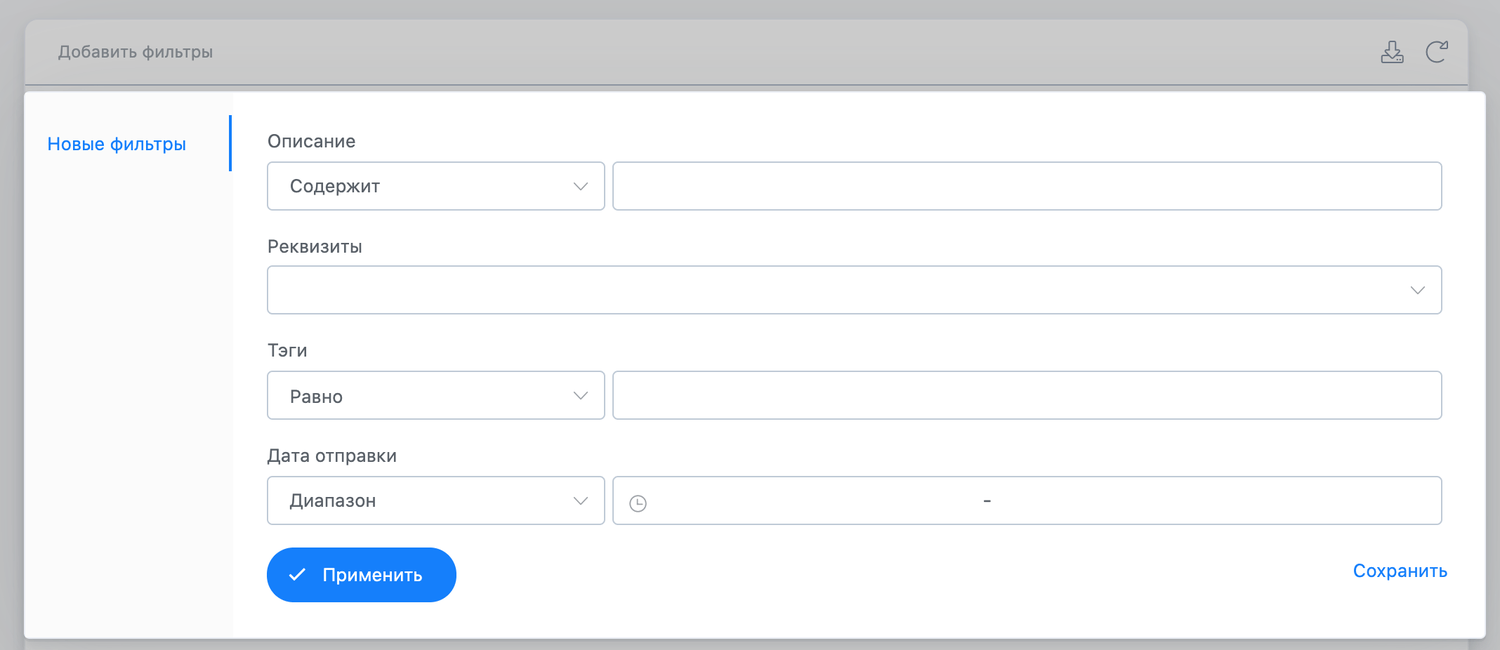Click the chevron arrow of Содержит dropdown
This screenshot has width=1500, height=650.
click(x=580, y=187)
